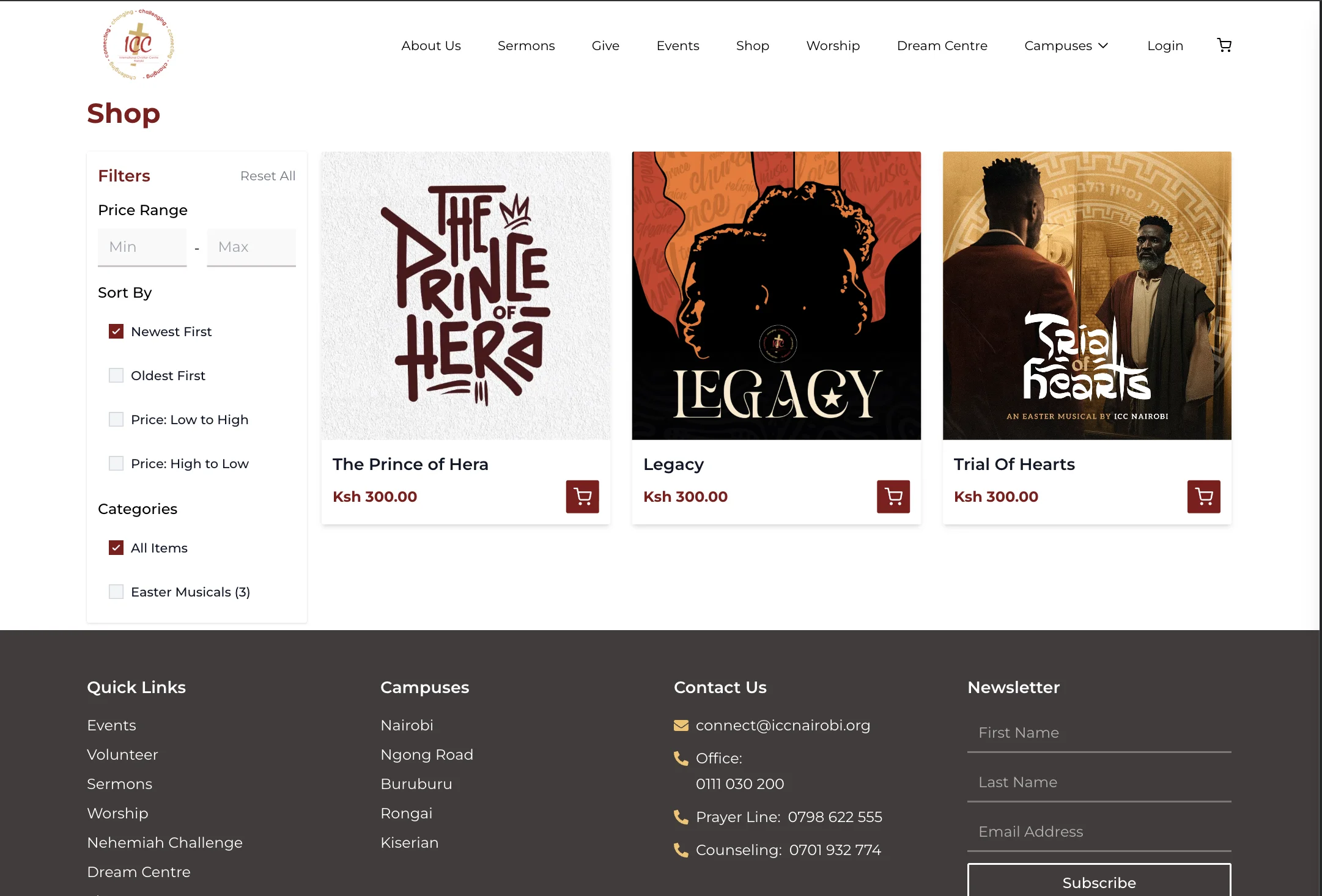Click the ICC church logo
1322x896 pixels.
coord(139,45)
